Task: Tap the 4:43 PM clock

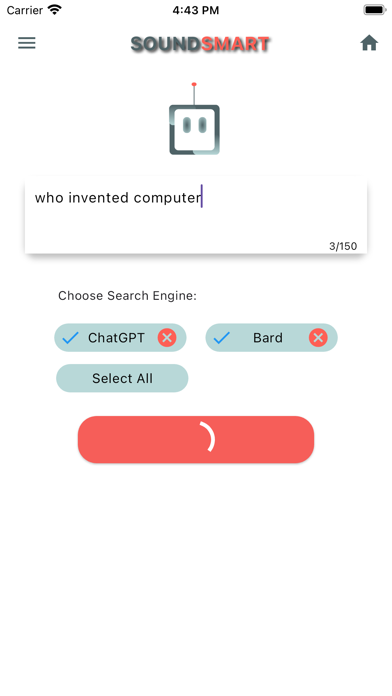Action: (196, 10)
